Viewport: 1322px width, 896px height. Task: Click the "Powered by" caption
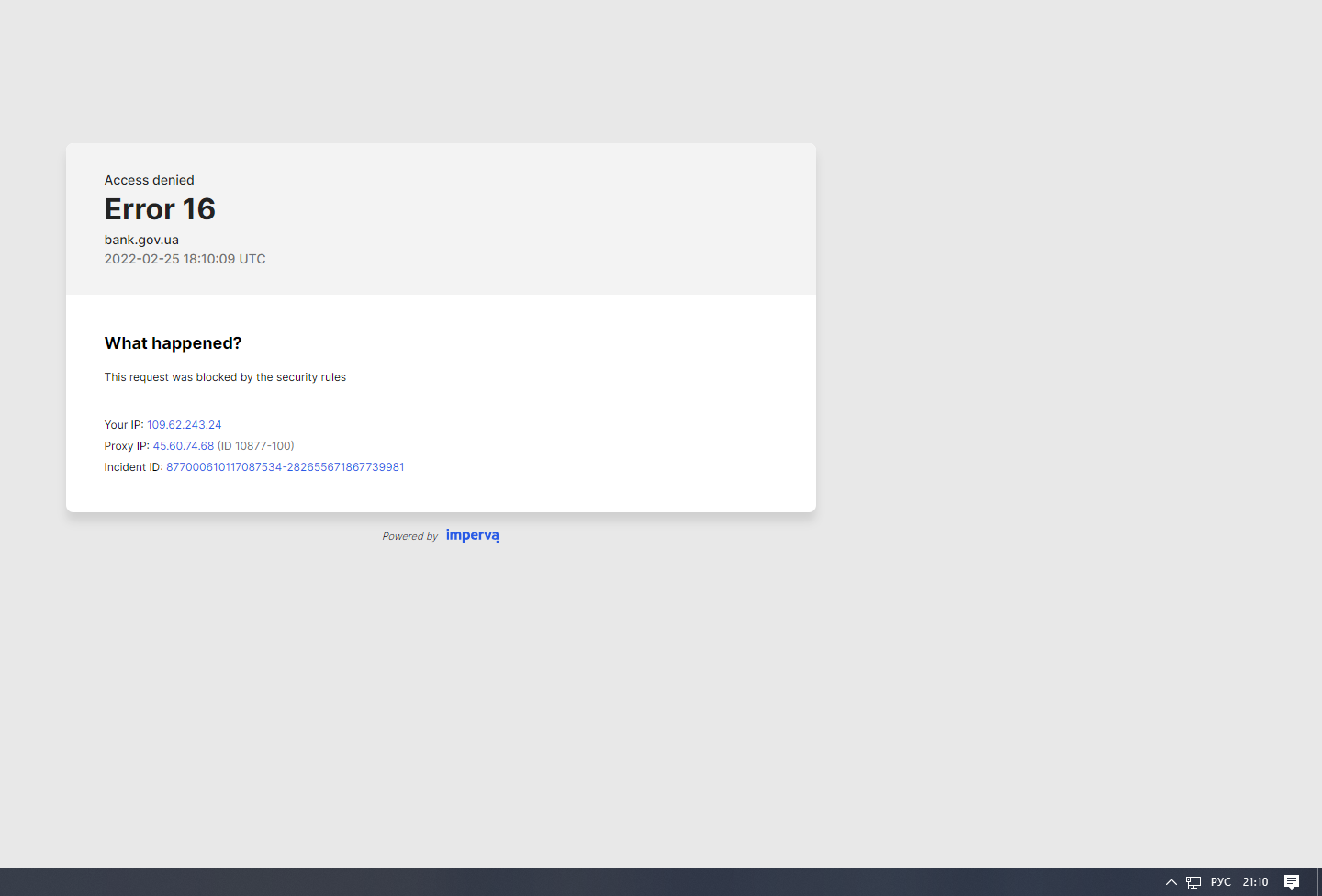(x=409, y=536)
